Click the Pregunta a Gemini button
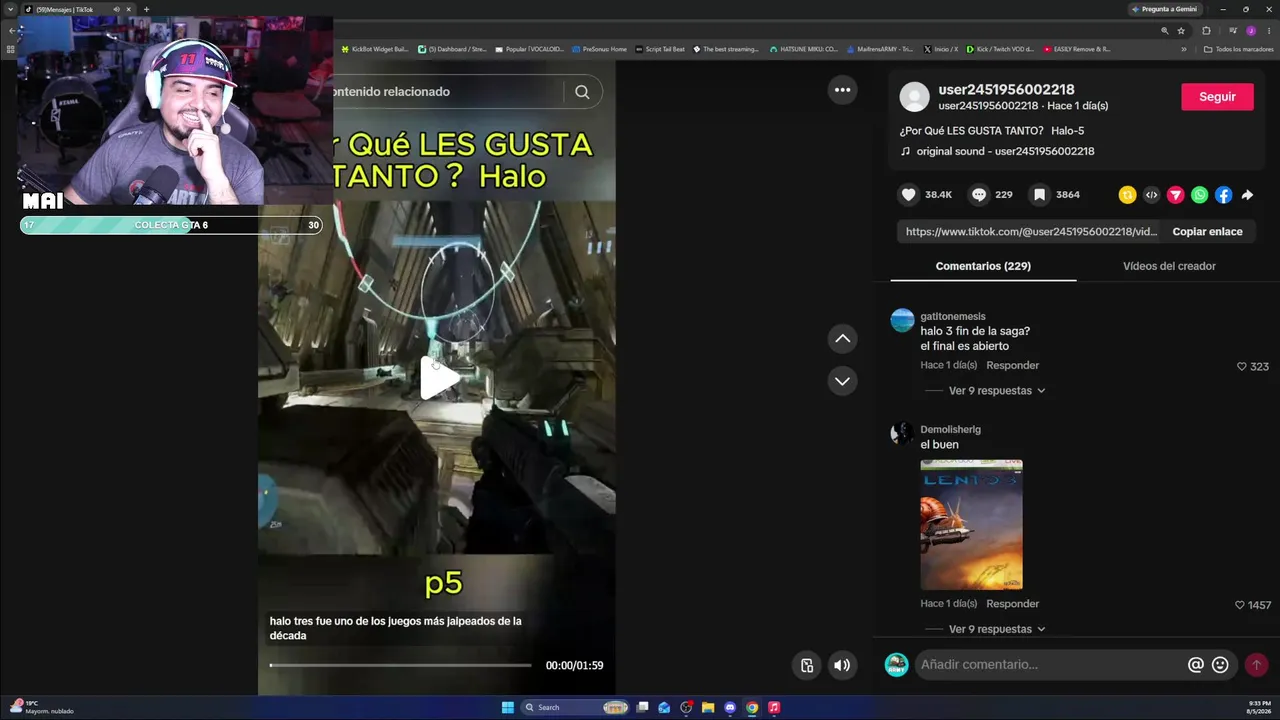The image size is (1280, 720). (x=1163, y=9)
